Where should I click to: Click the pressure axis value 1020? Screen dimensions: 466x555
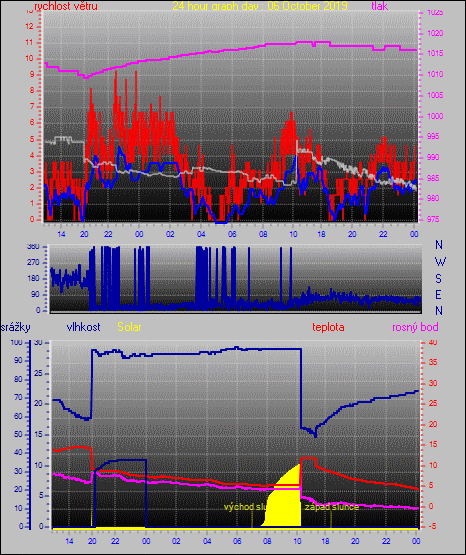435,33
